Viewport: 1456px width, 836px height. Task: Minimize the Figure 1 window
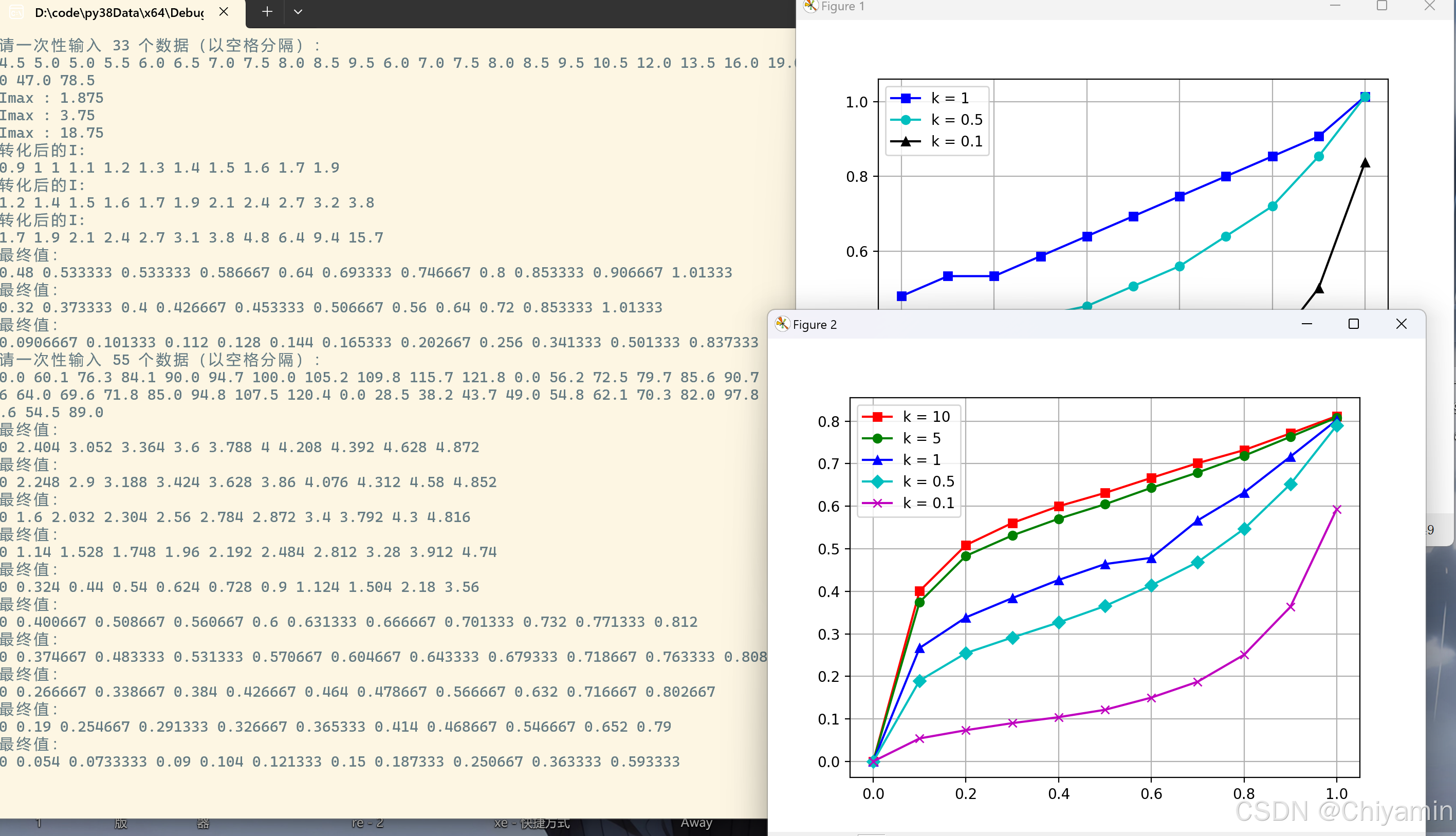click(1335, 6)
